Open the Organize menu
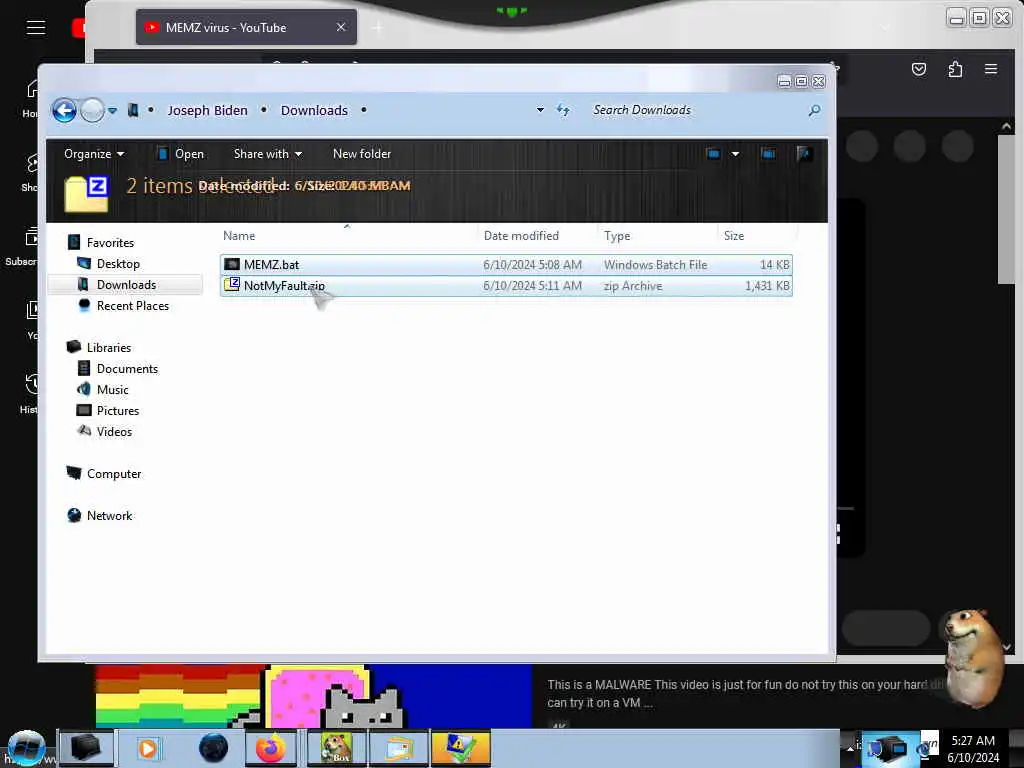 pos(93,154)
